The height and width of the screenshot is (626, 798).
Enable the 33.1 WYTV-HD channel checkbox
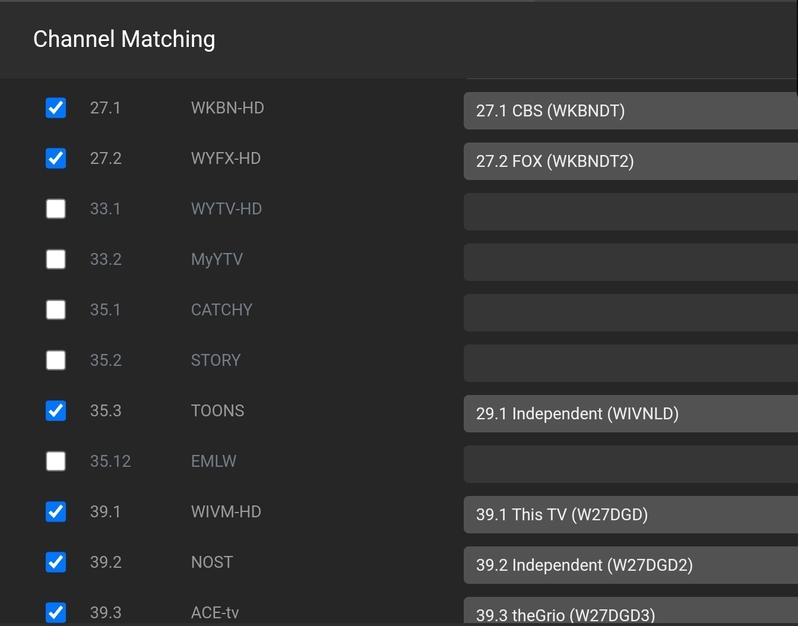click(56, 209)
